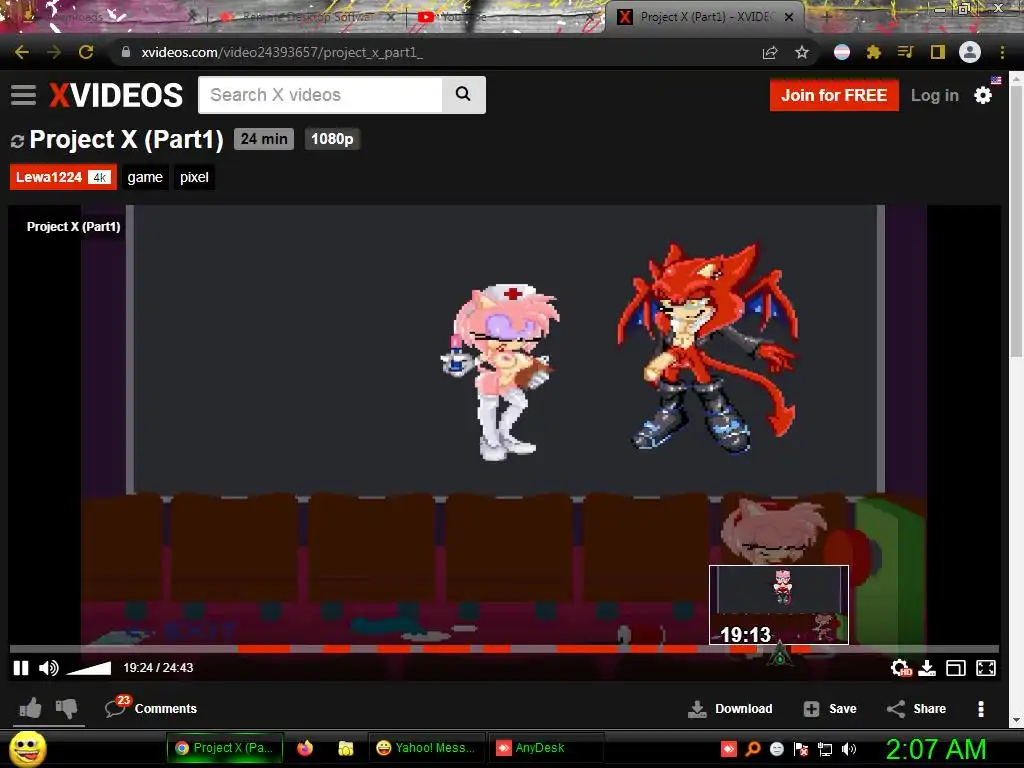The height and width of the screenshot is (768, 1024).
Task: Click Join for FREE button
Action: click(834, 95)
